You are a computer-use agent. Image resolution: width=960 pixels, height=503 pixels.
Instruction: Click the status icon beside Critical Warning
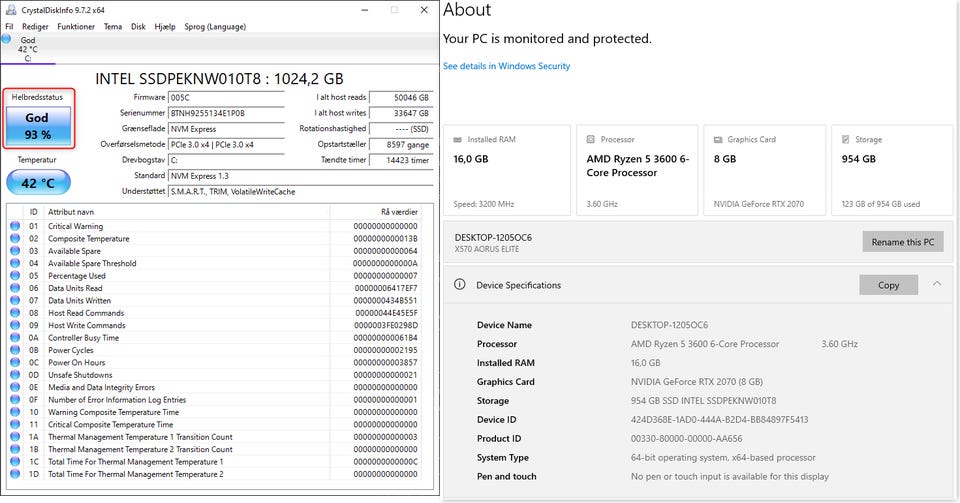[x=15, y=227]
